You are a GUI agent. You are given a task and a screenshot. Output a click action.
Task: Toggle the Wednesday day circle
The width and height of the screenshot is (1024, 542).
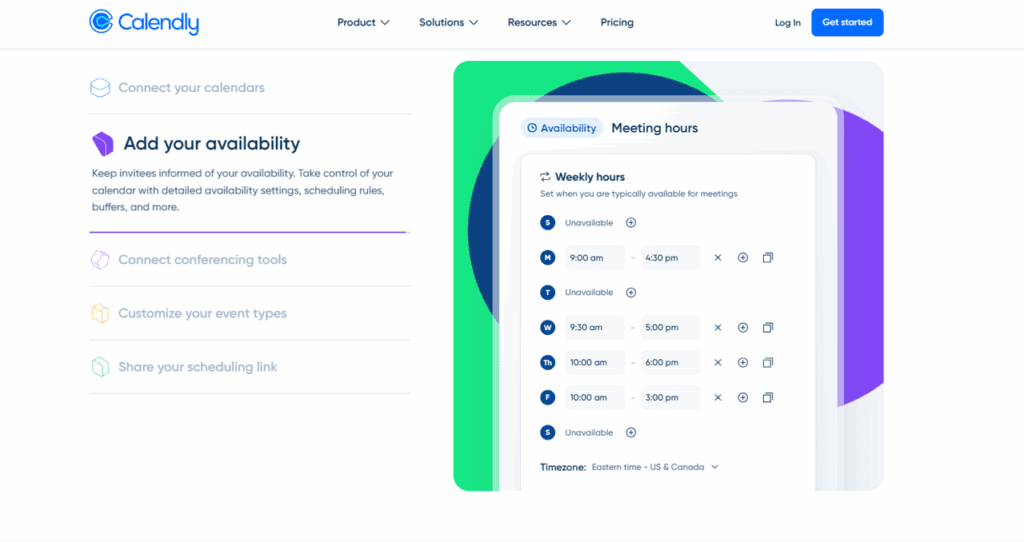point(547,328)
